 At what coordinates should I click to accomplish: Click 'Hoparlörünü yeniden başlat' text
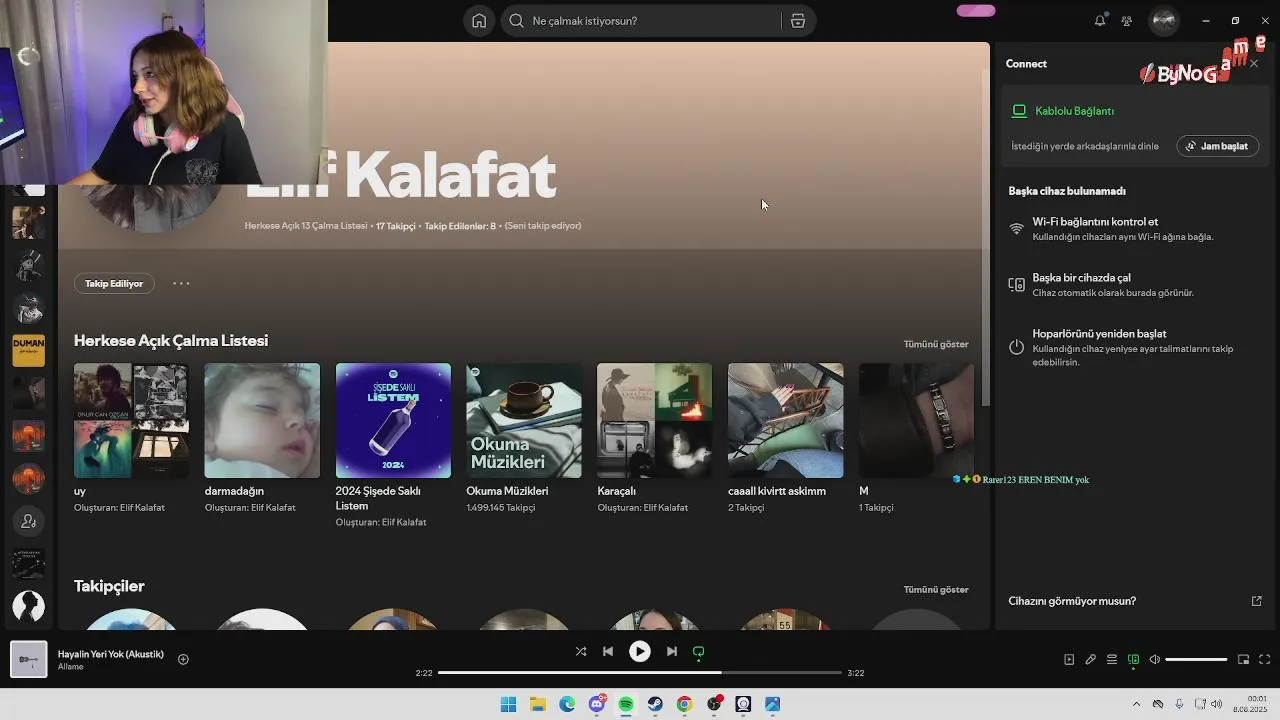[x=1099, y=334]
